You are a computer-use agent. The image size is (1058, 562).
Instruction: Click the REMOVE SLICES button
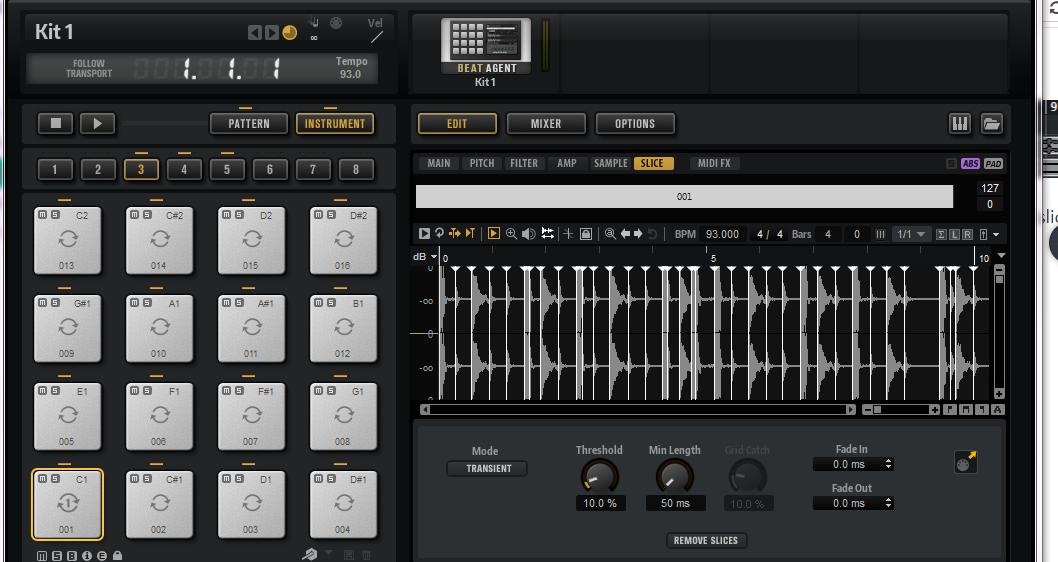click(706, 540)
